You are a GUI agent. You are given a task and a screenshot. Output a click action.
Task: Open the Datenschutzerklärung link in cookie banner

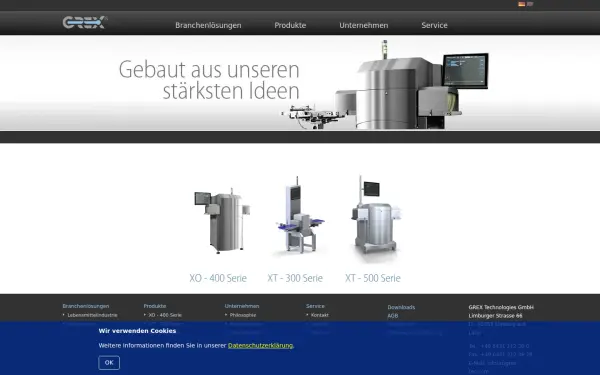(x=260, y=346)
